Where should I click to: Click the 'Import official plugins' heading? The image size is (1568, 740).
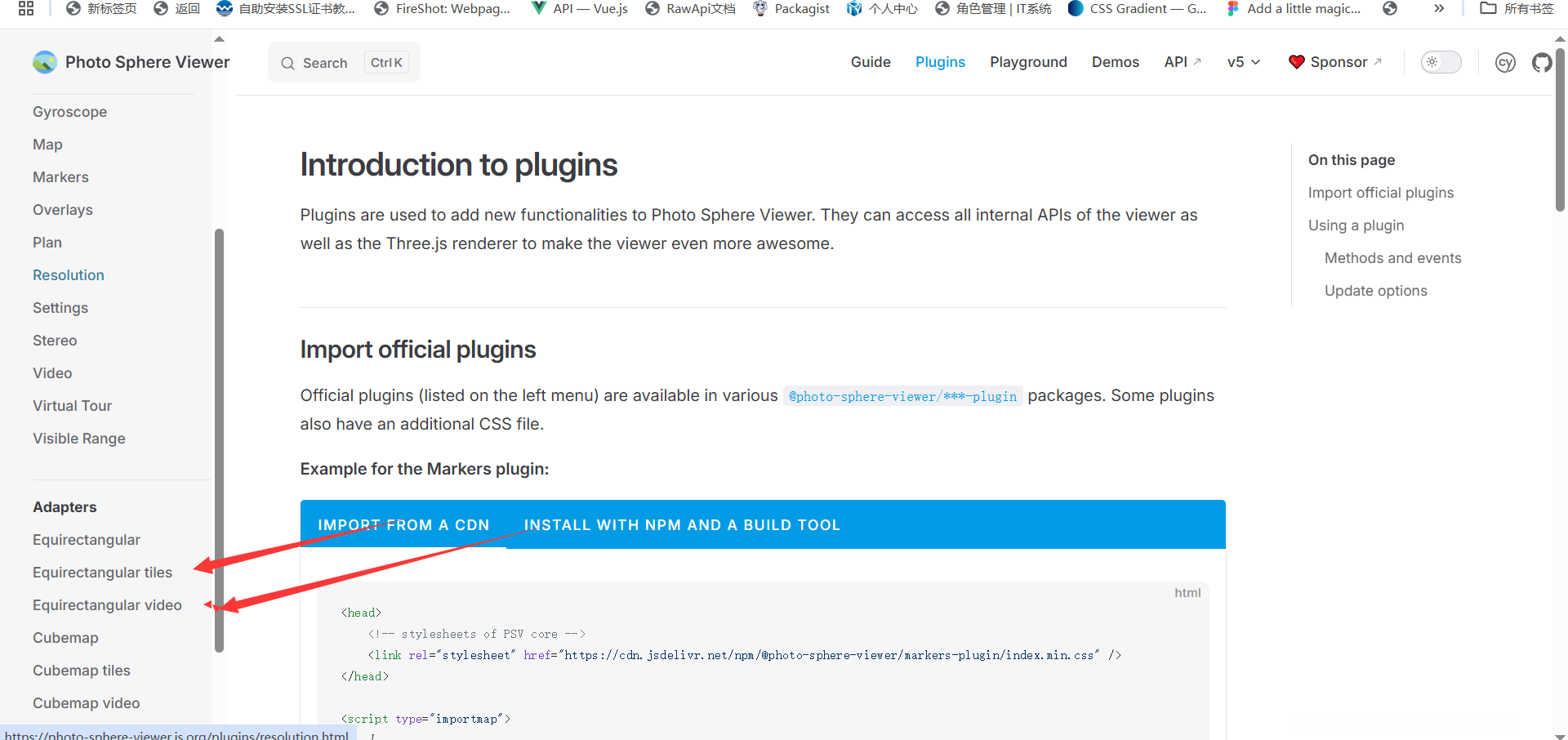(x=417, y=350)
